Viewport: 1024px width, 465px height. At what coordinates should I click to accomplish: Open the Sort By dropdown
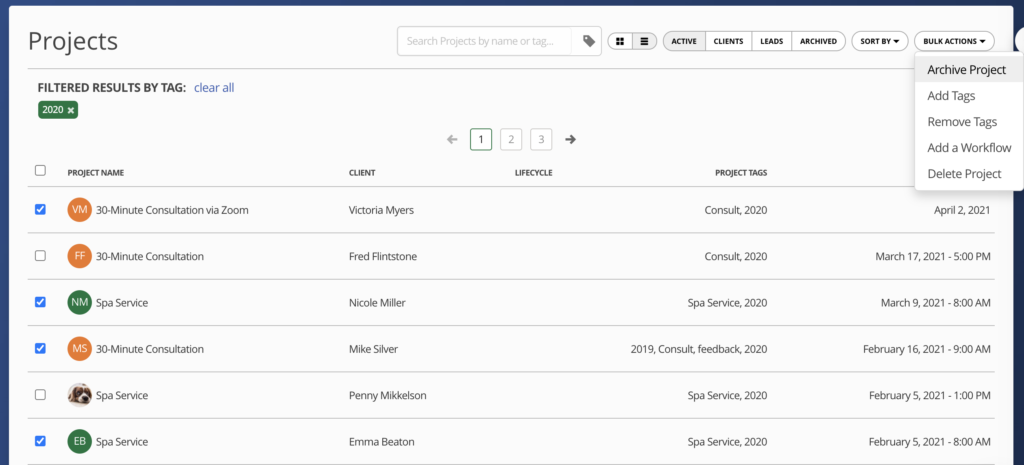[879, 41]
